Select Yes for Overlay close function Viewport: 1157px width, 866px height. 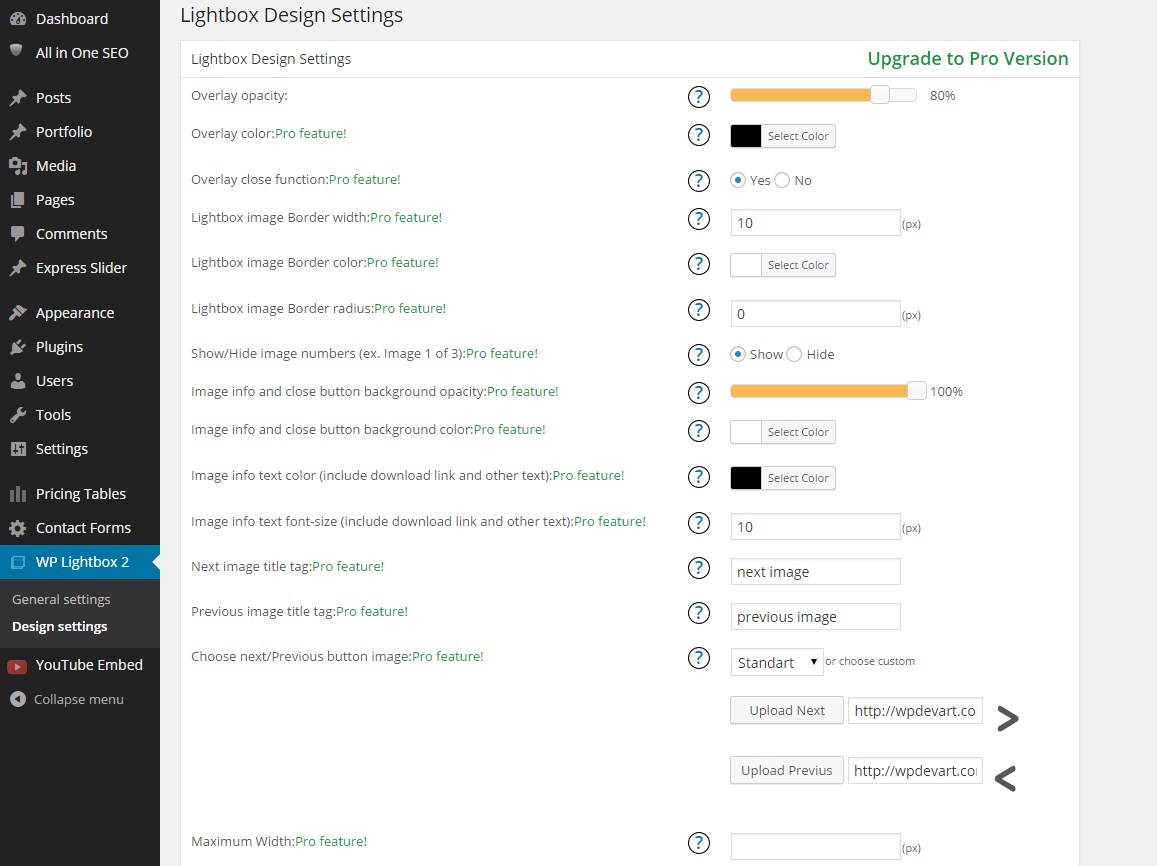[x=737, y=180]
